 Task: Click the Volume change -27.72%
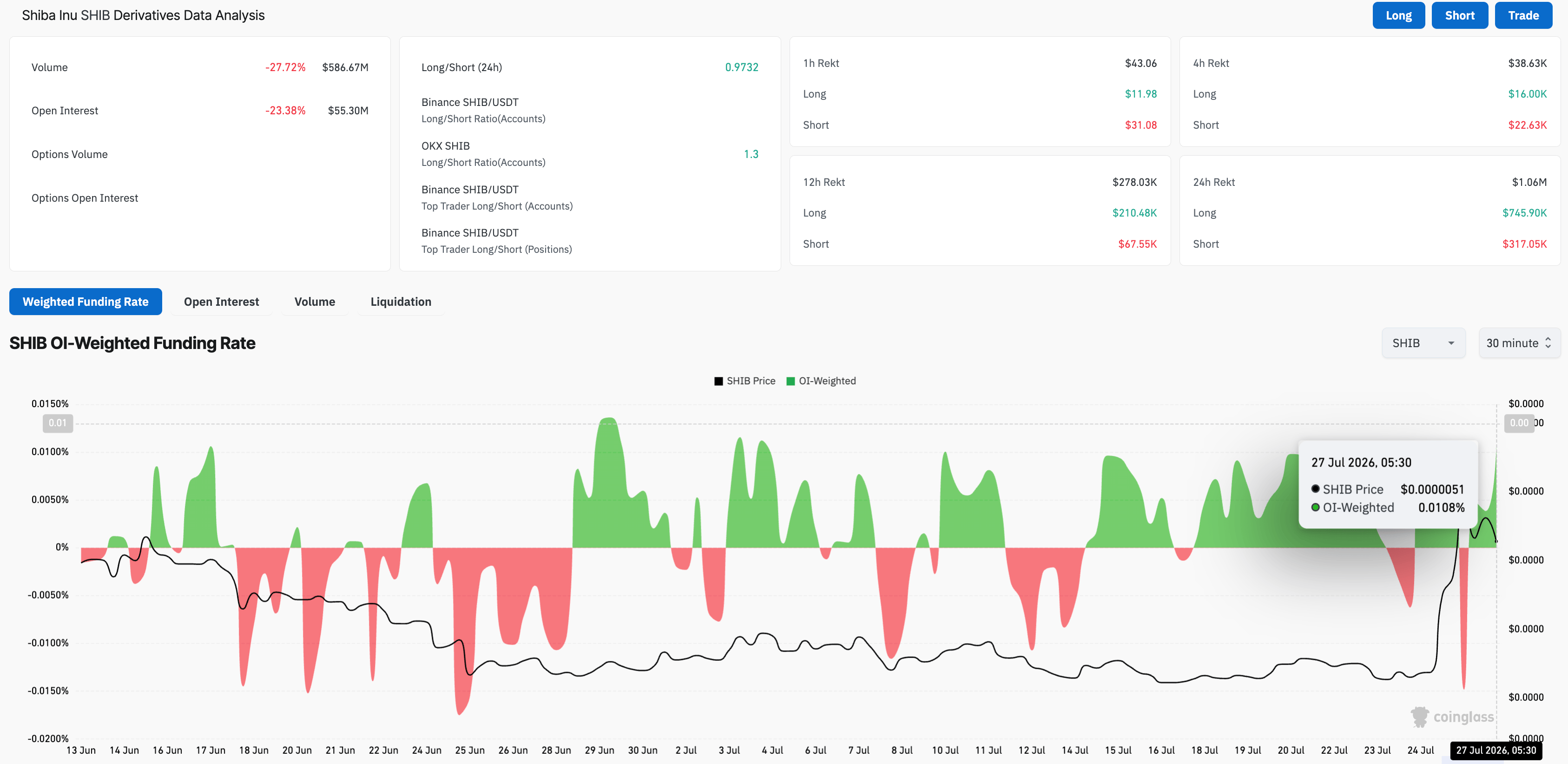coord(285,67)
